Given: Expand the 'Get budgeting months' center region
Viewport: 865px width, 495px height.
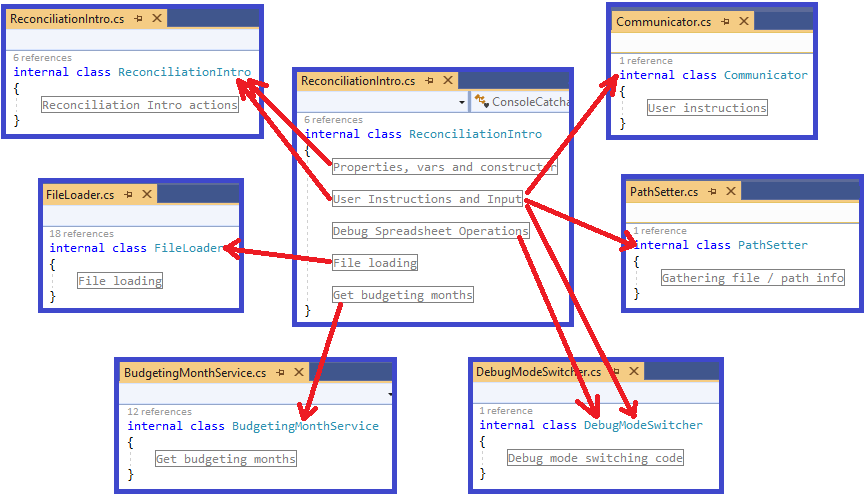Looking at the screenshot, I should point(403,295).
